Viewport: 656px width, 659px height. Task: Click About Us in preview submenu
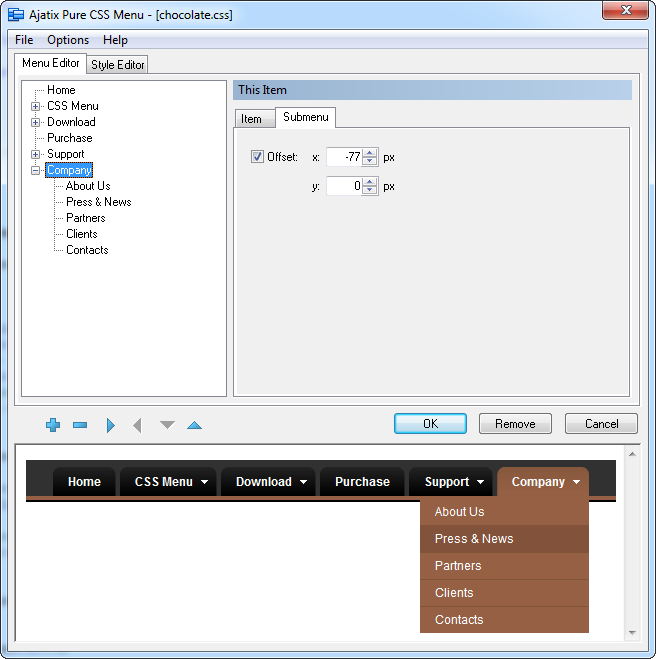504,512
